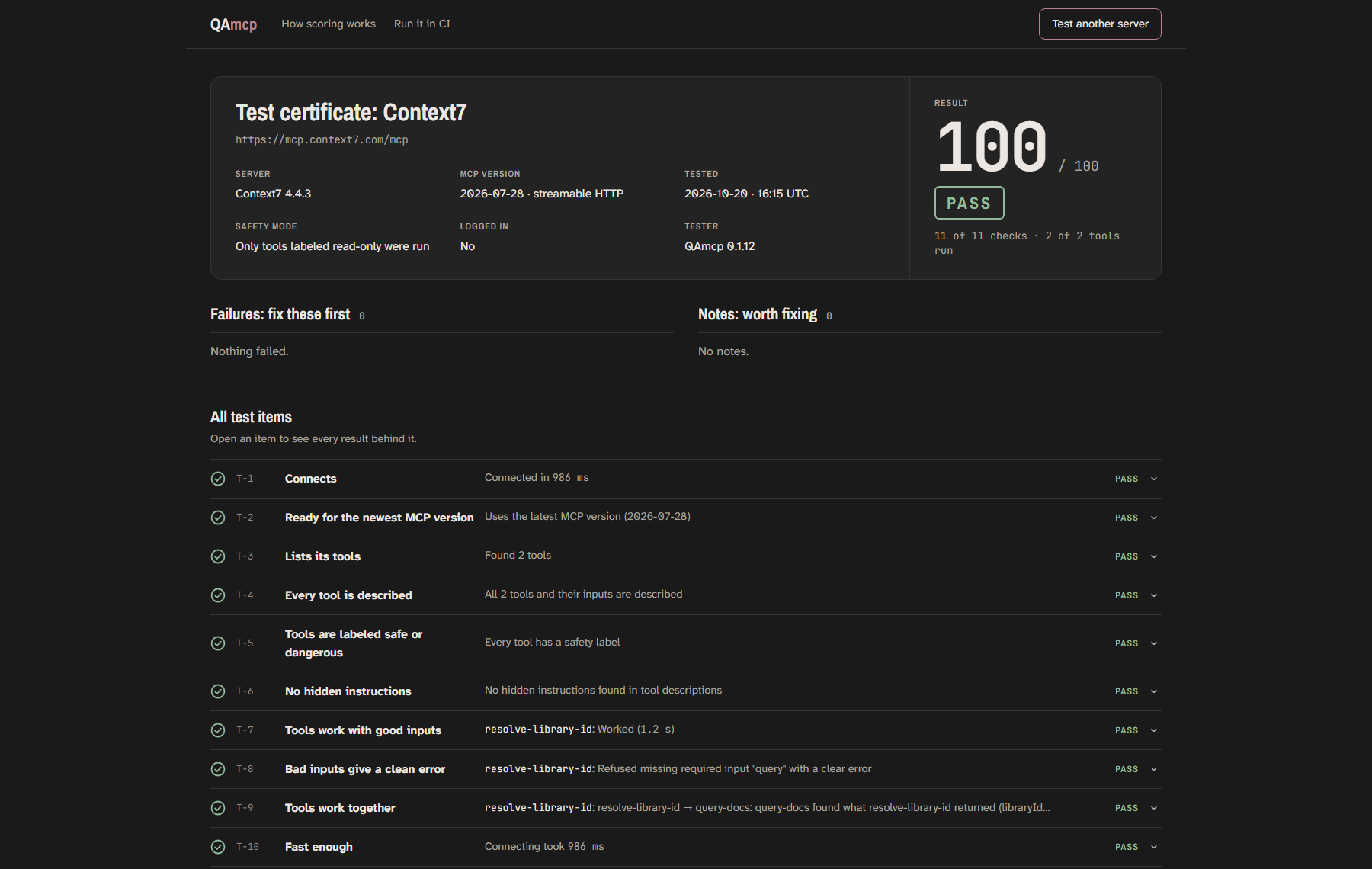
Task: Go to Run it in CI
Action: pyautogui.click(x=422, y=24)
